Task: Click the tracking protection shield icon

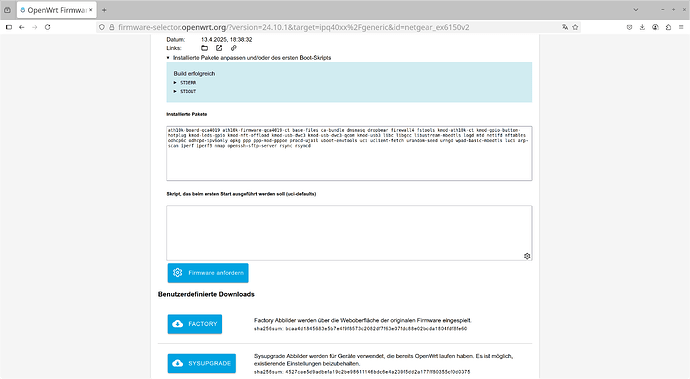Action: (102, 27)
